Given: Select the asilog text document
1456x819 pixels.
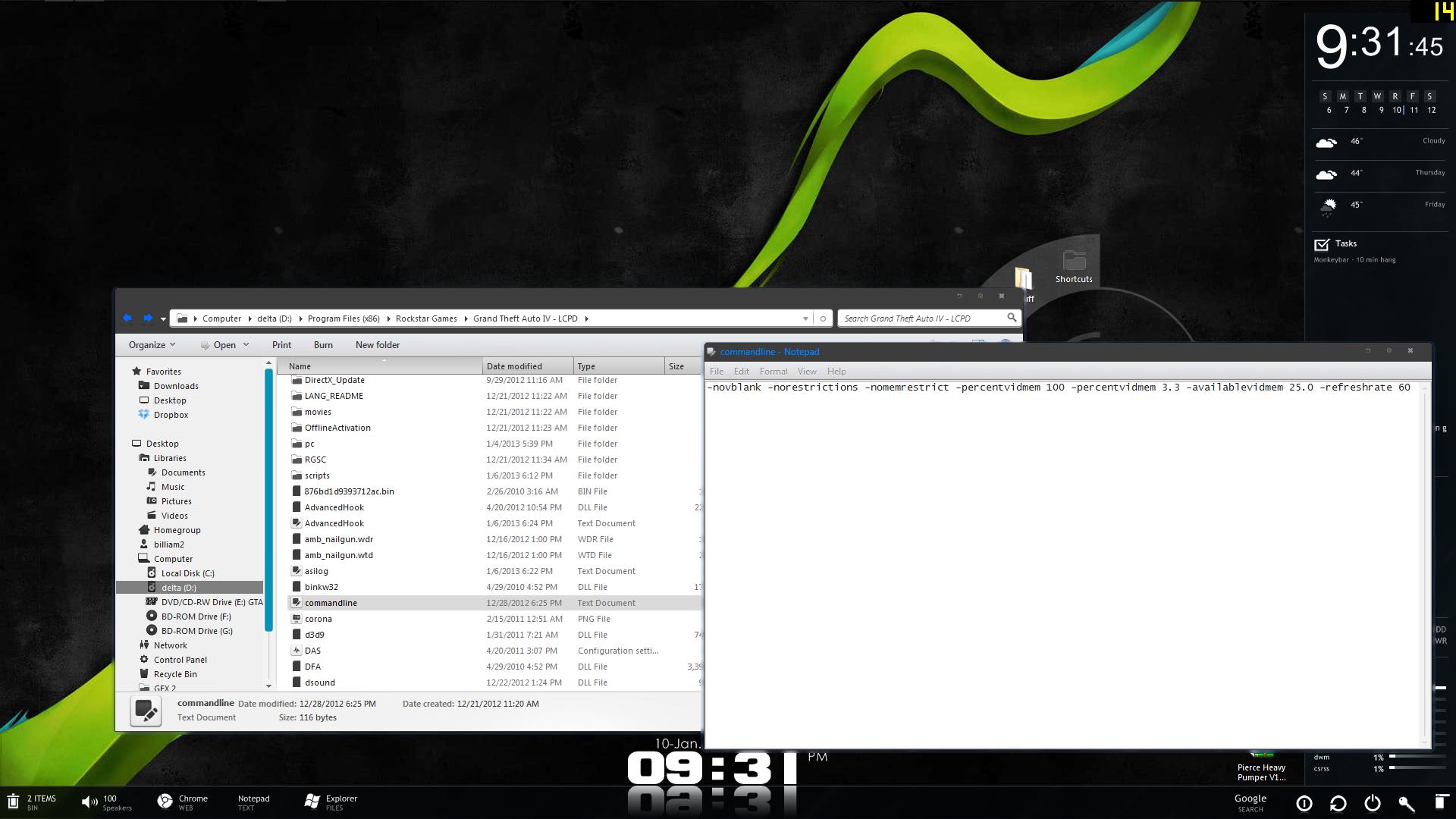Looking at the screenshot, I should pos(316,571).
